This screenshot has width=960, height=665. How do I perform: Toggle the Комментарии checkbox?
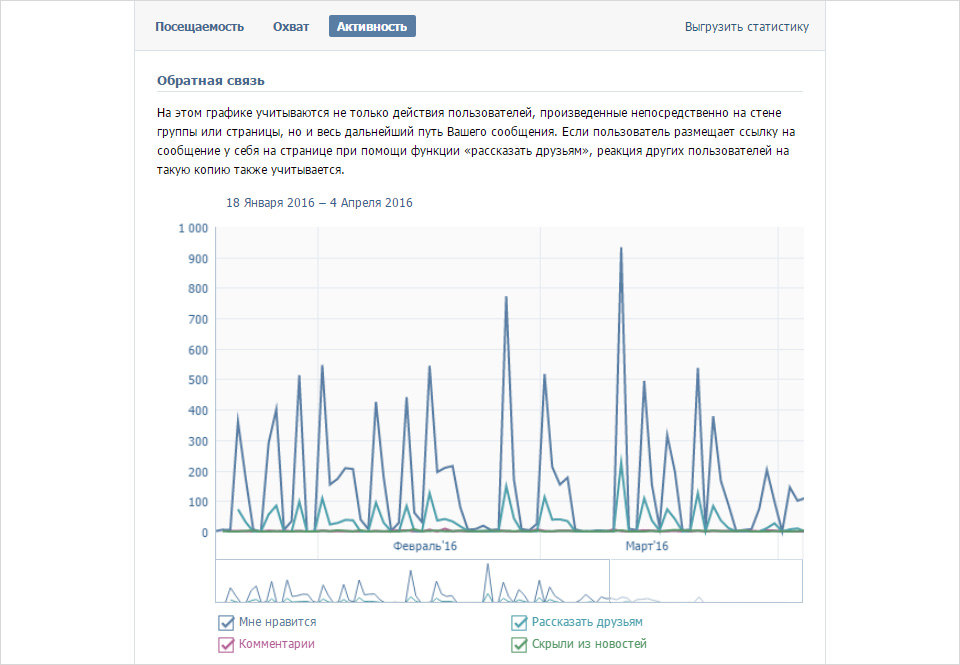[x=226, y=645]
